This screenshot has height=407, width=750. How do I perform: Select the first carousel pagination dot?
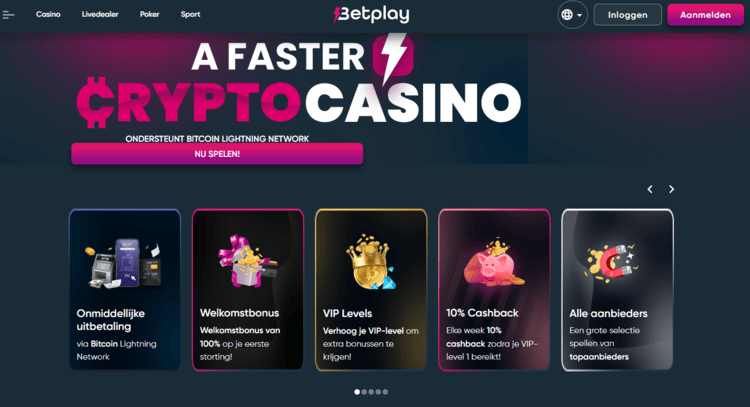(357, 392)
